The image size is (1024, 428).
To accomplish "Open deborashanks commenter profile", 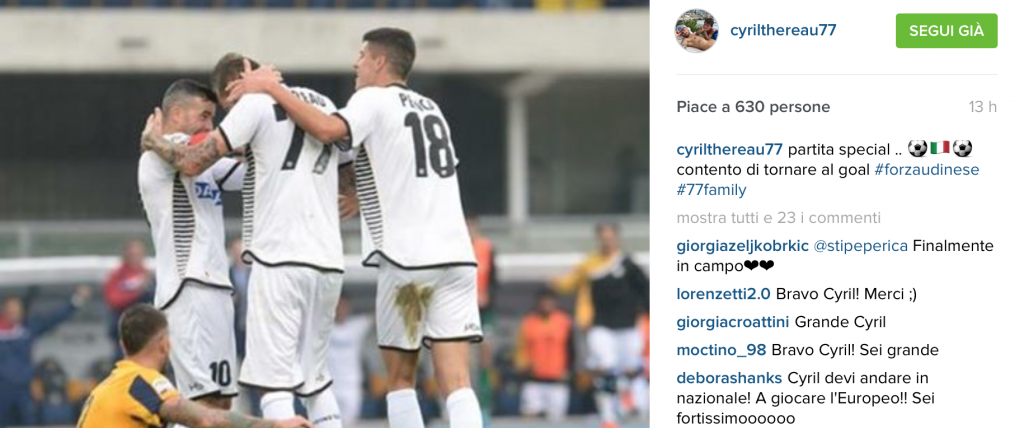I will click(729, 378).
